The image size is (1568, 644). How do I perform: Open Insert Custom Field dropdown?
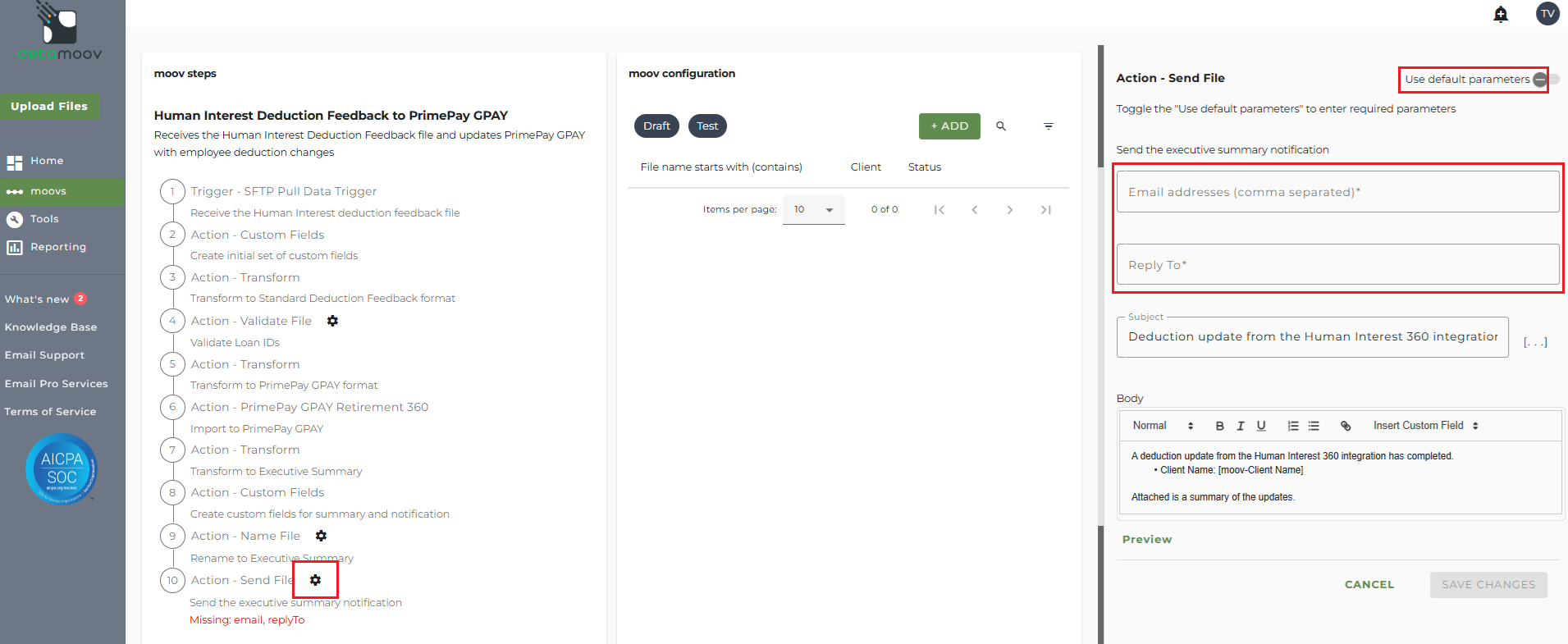point(1426,426)
